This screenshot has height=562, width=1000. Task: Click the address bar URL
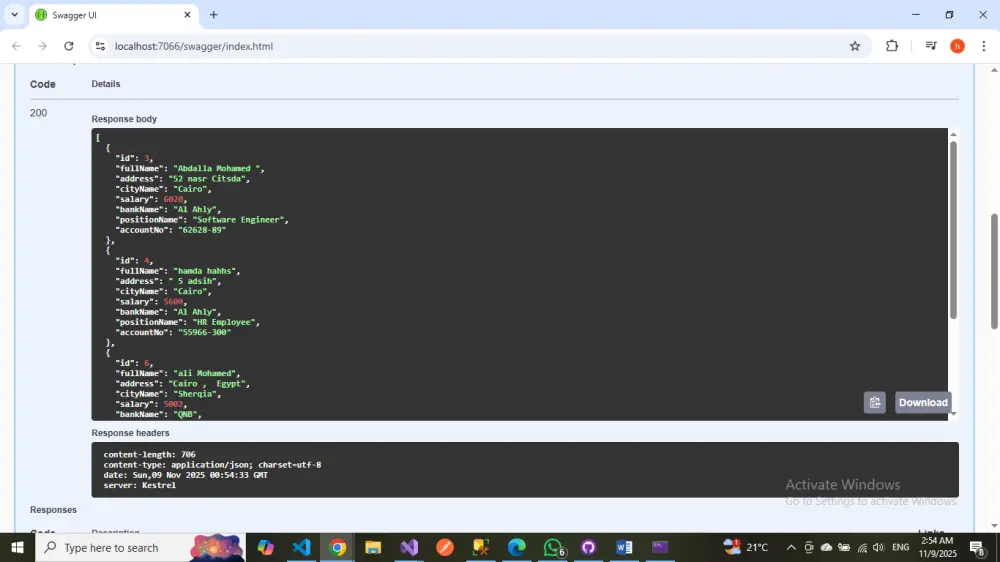194,46
